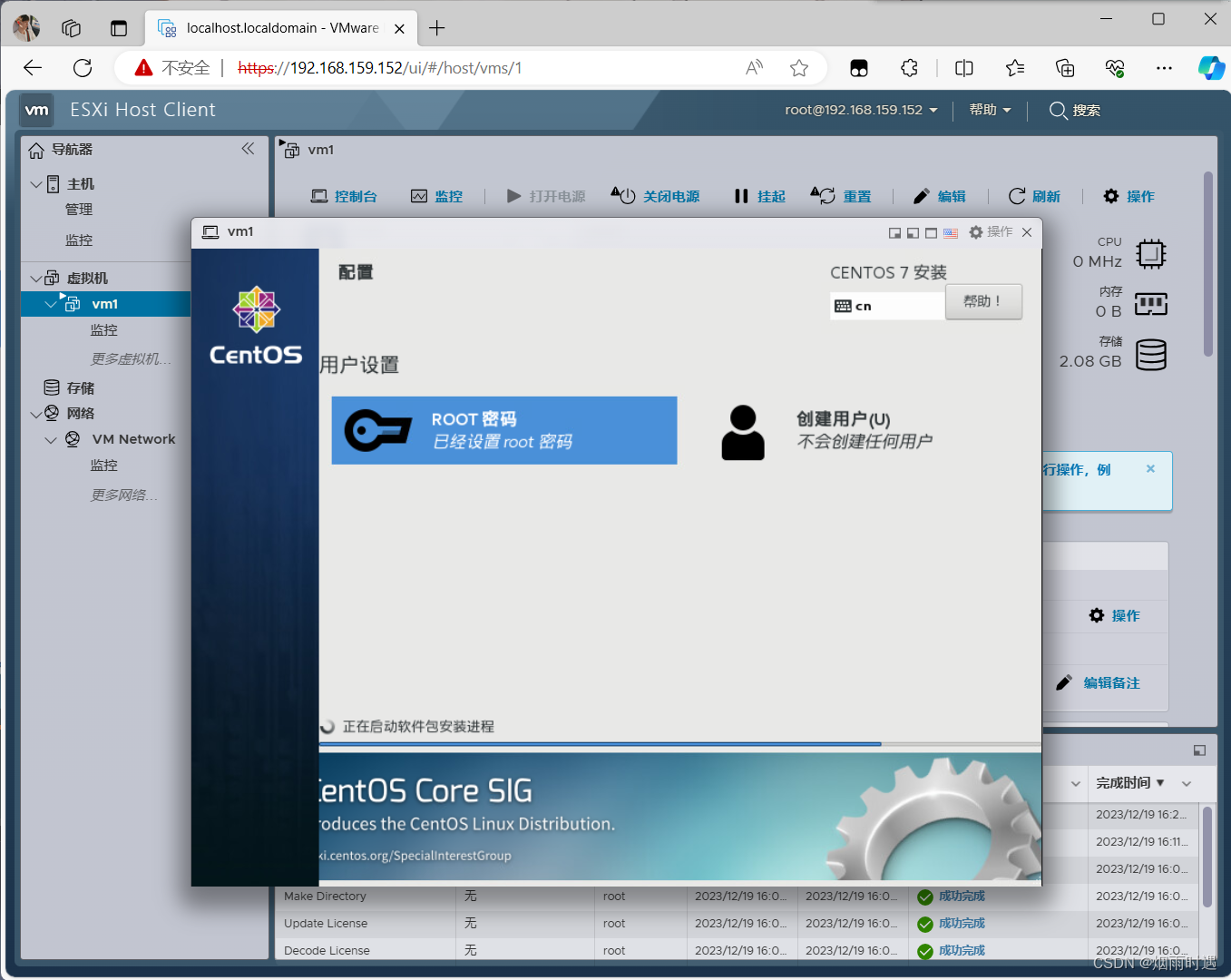1231x980 pixels.
Task: Click the main page vertical scrollbar
Action: 1207,263
